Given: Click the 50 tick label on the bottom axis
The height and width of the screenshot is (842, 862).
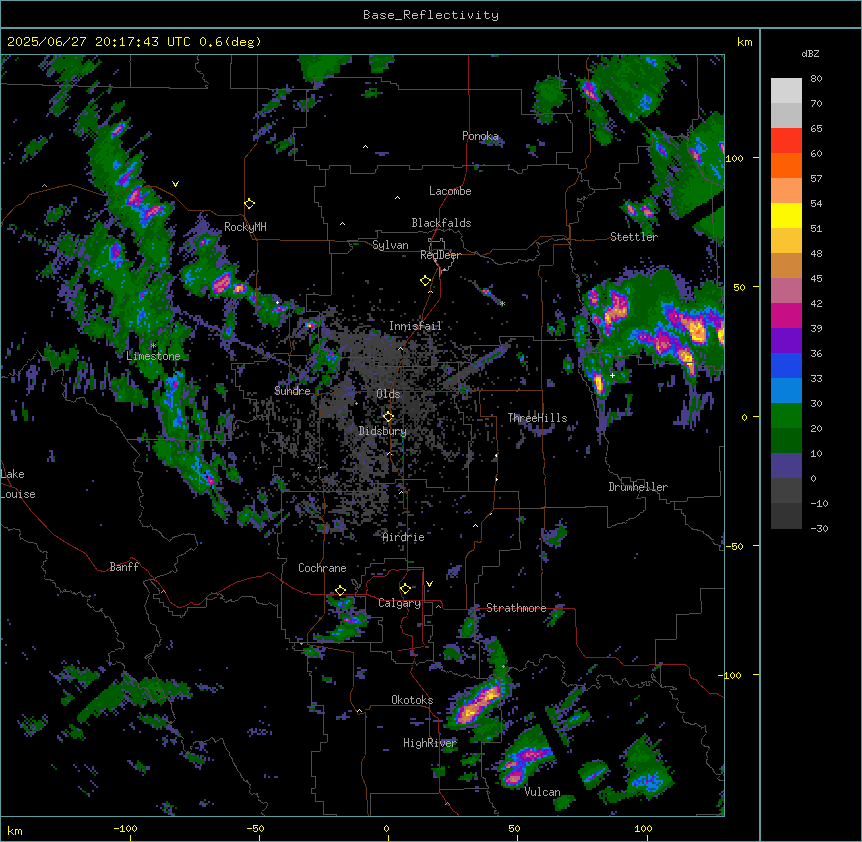Looking at the screenshot, I should [514, 828].
